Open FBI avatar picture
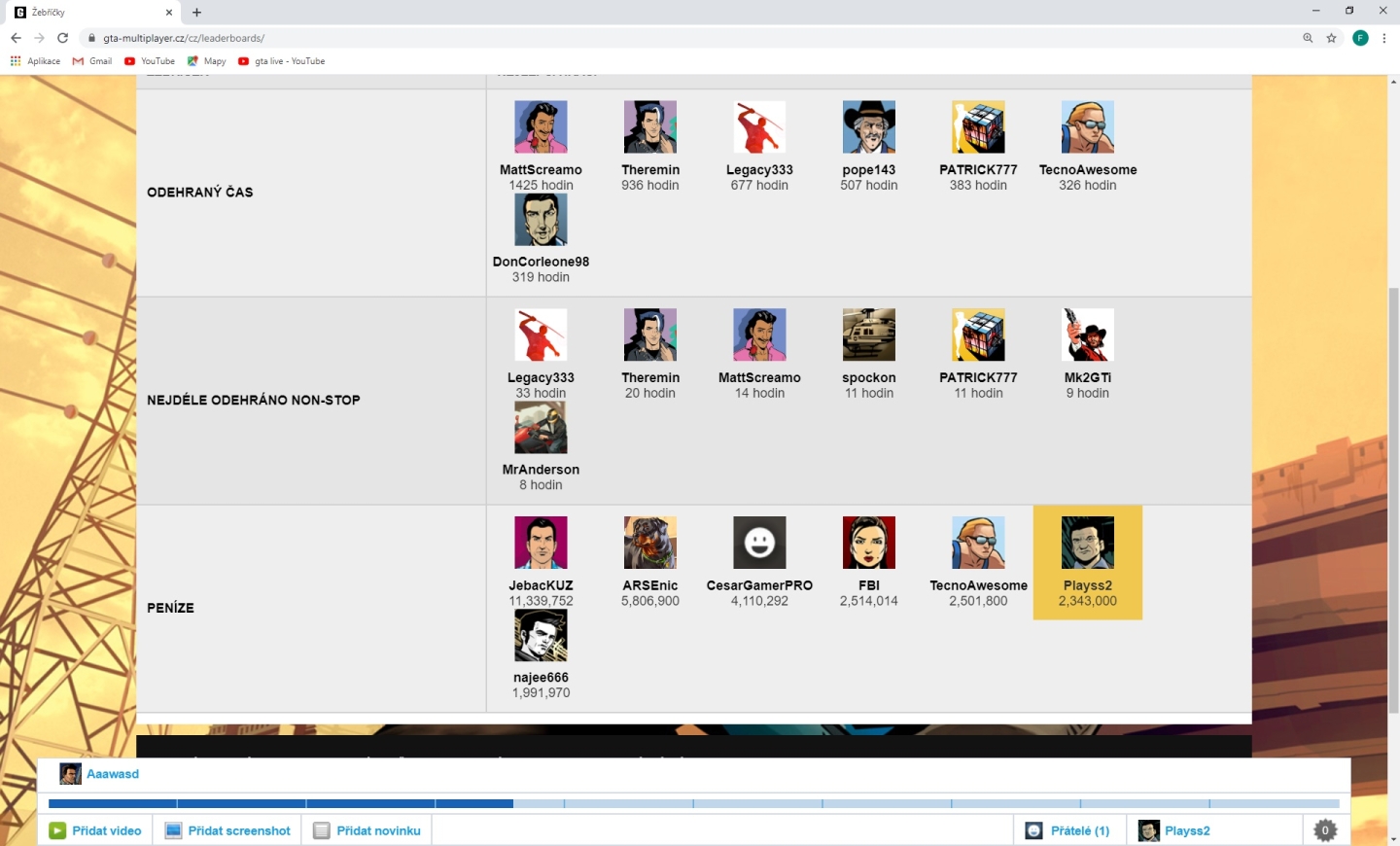The width and height of the screenshot is (1400, 846). point(869,543)
